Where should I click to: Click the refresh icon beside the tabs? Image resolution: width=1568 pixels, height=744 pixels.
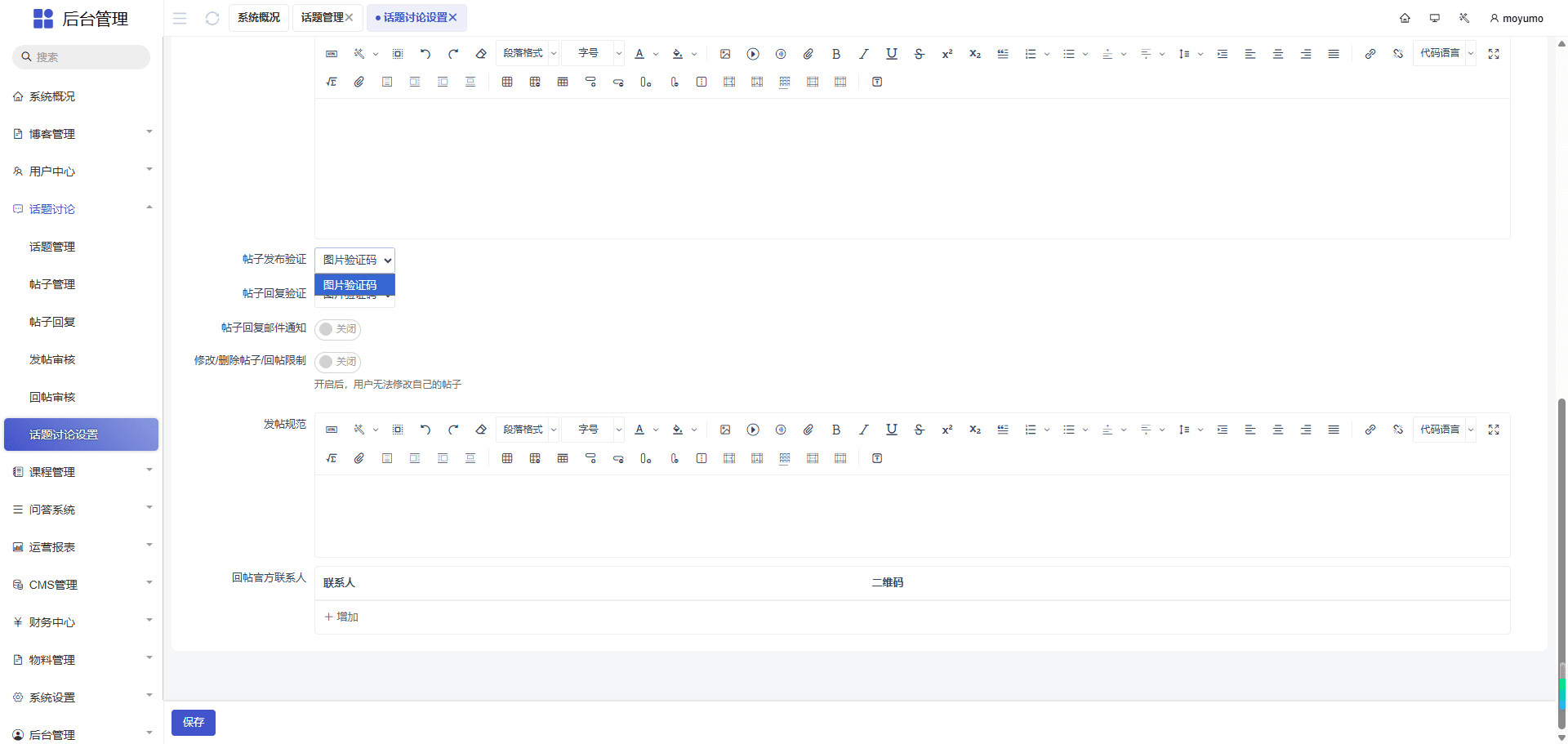tap(212, 18)
